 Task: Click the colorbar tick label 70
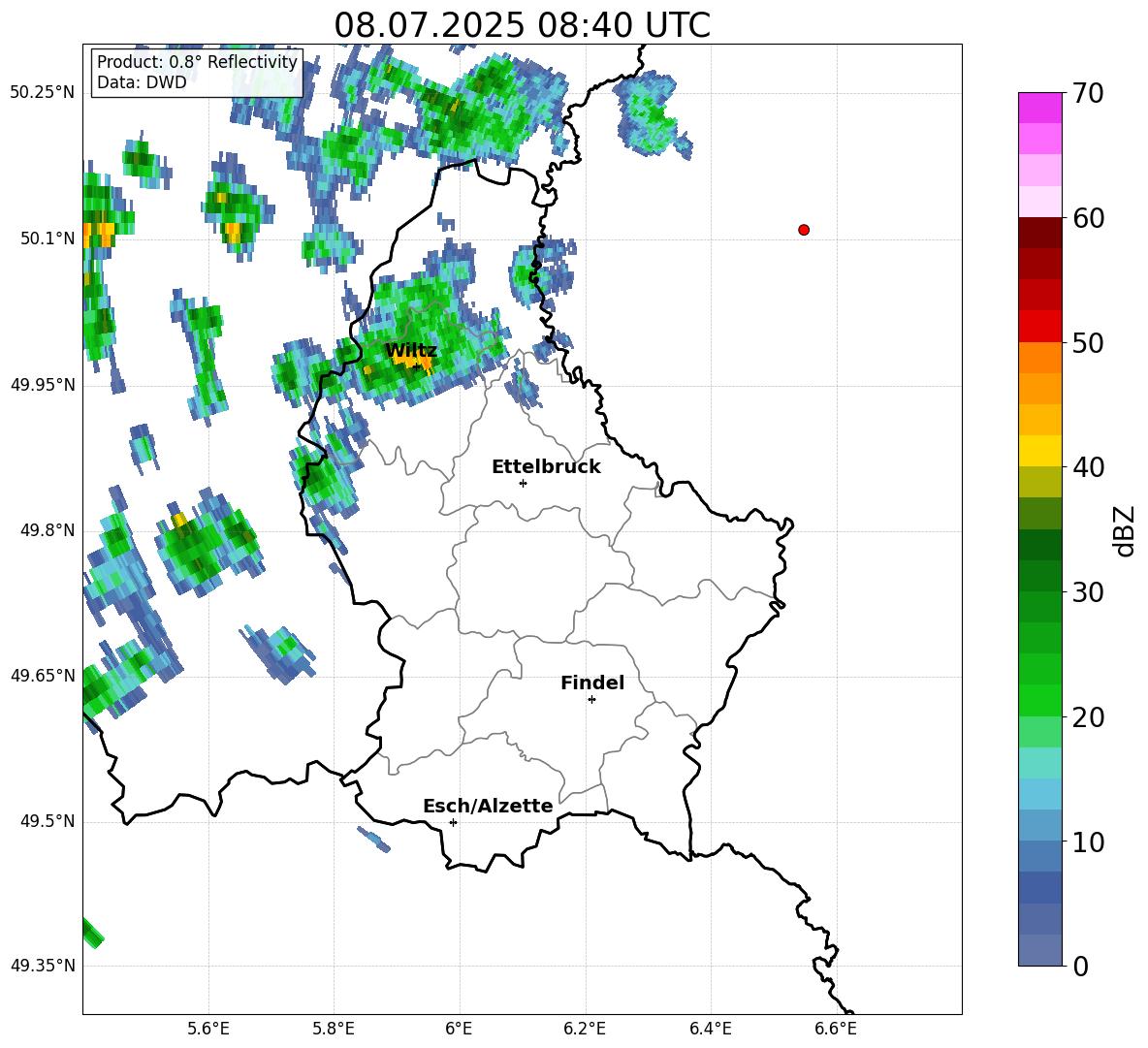click(1087, 93)
